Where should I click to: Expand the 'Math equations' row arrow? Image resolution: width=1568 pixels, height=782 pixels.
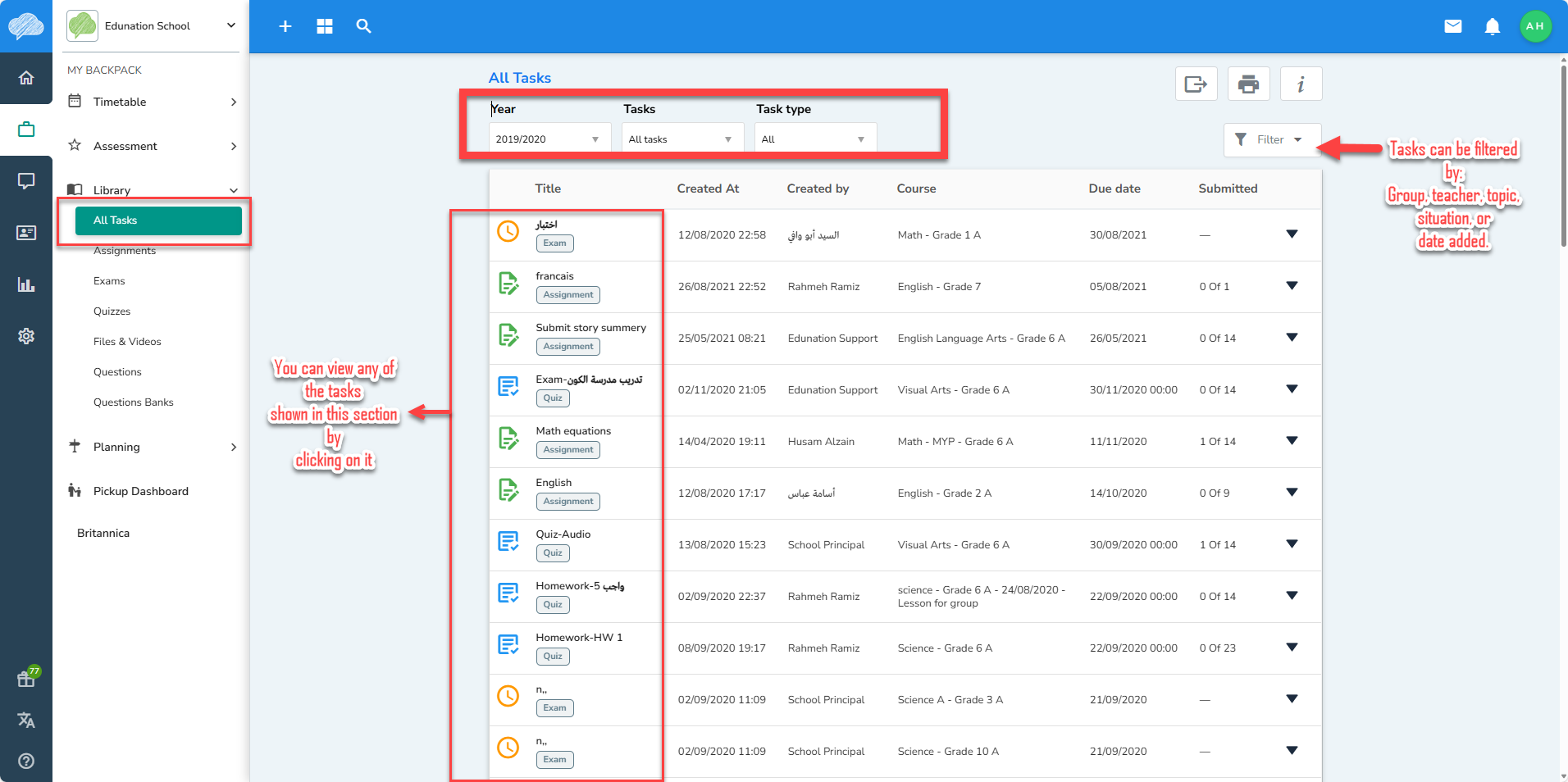coord(1292,441)
